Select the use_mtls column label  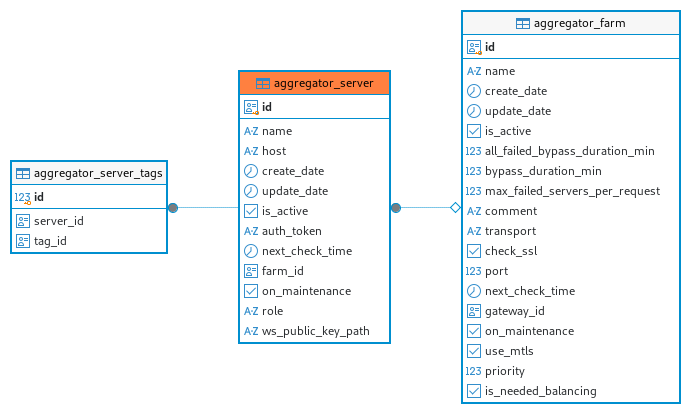point(509,351)
